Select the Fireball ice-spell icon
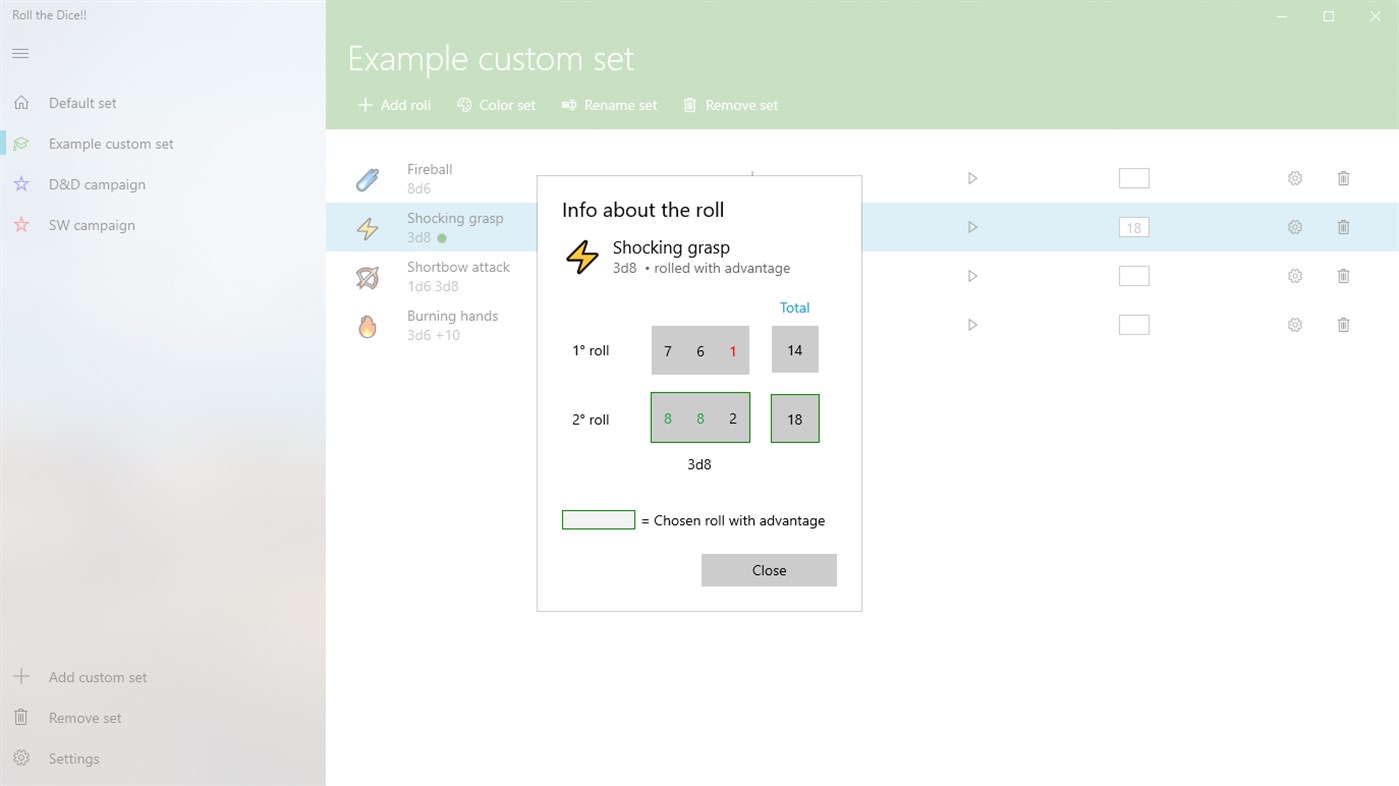Screen dimensions: 1399x786 pos(367,178)
